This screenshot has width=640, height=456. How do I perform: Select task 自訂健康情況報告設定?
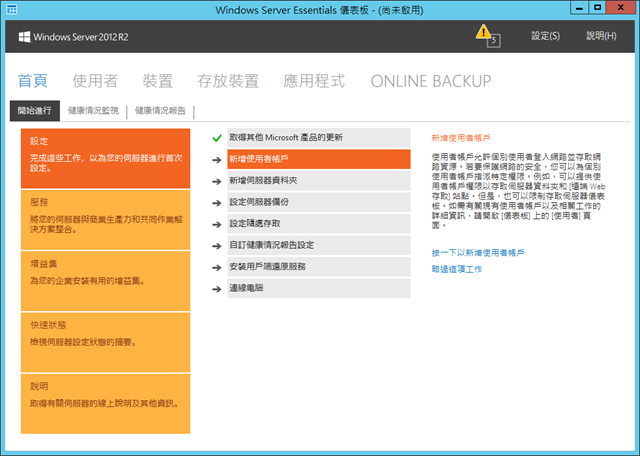[x=319, y=245]
